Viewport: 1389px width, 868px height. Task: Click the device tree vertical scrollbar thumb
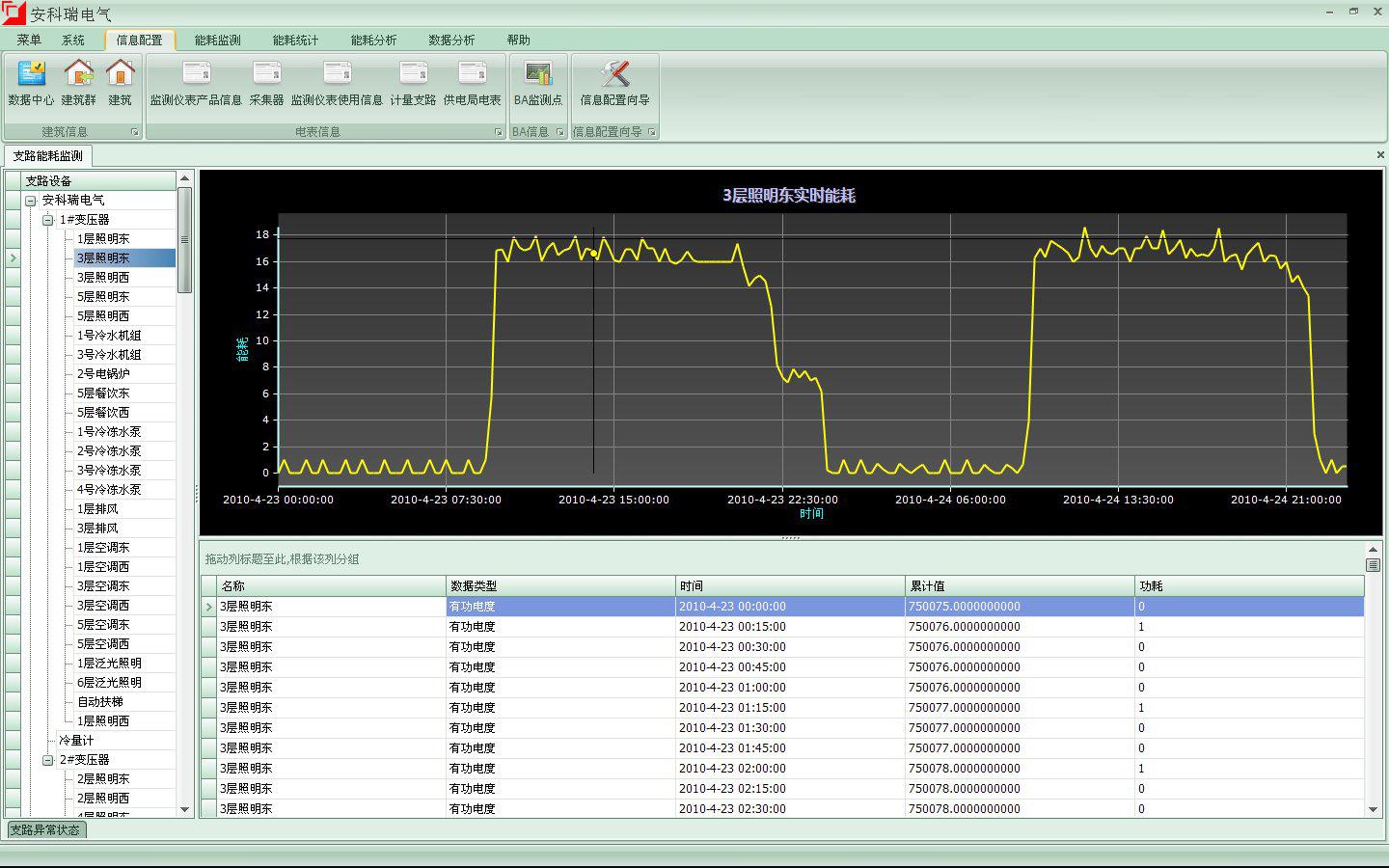point(184,239)
